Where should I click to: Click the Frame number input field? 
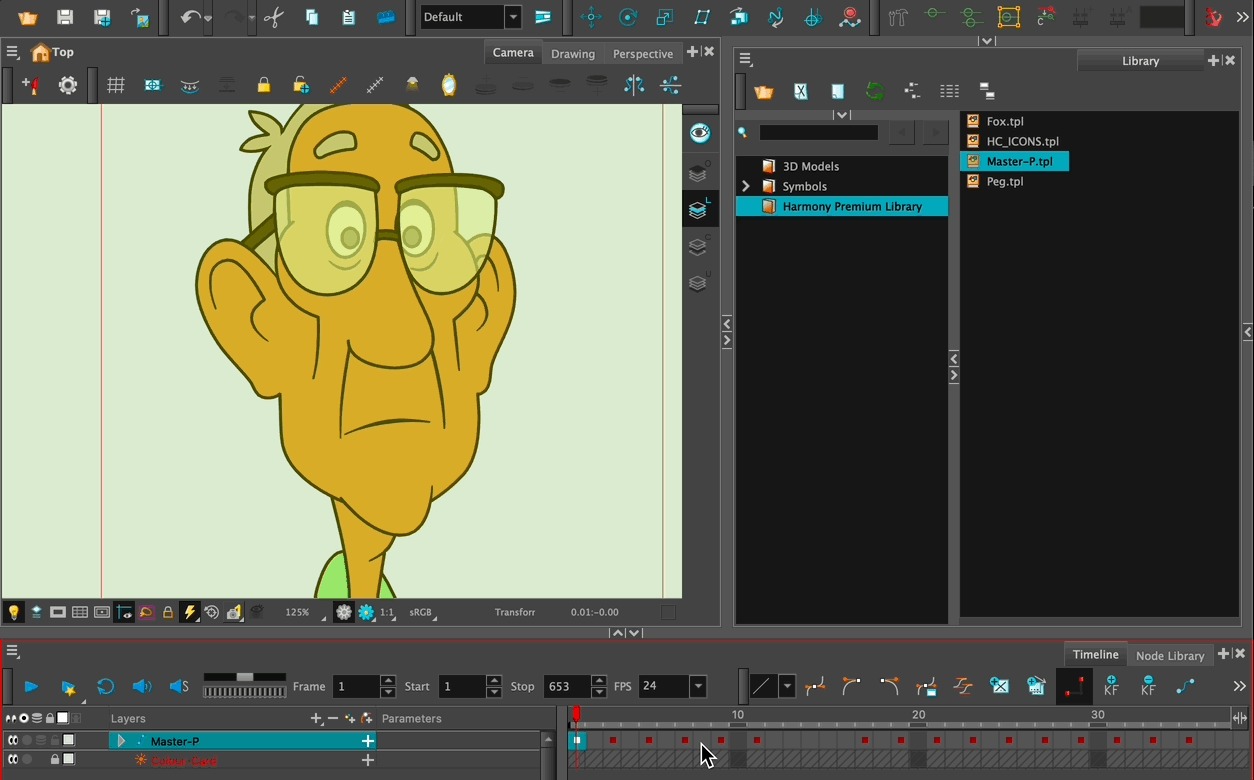356,686
